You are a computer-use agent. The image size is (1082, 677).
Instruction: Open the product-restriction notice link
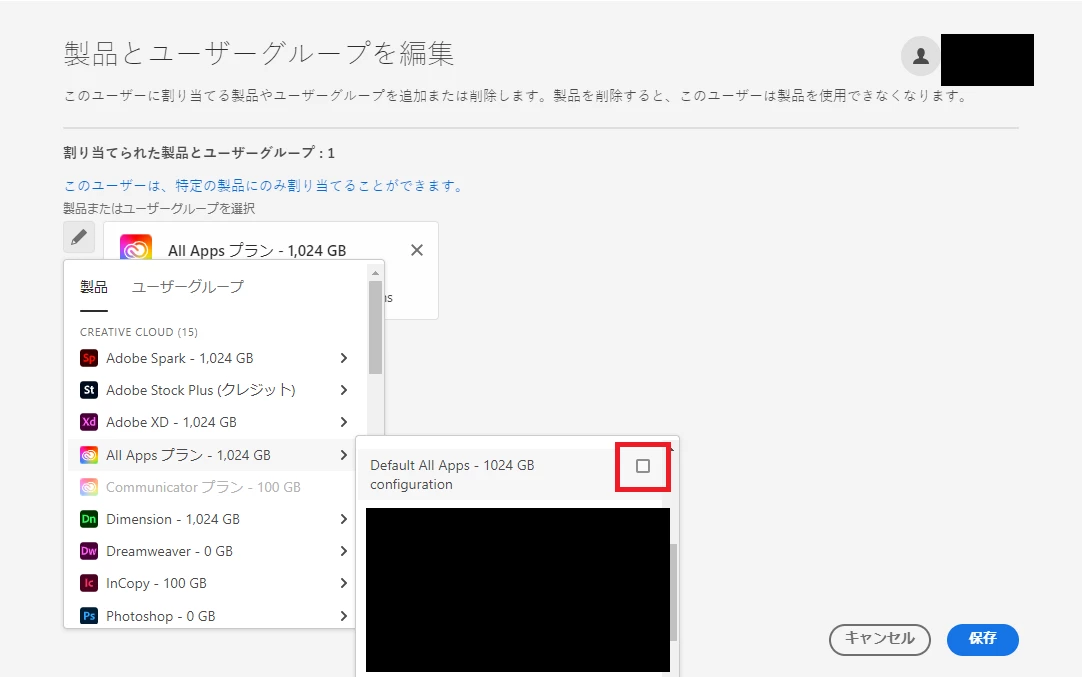[x=265, y=186]
